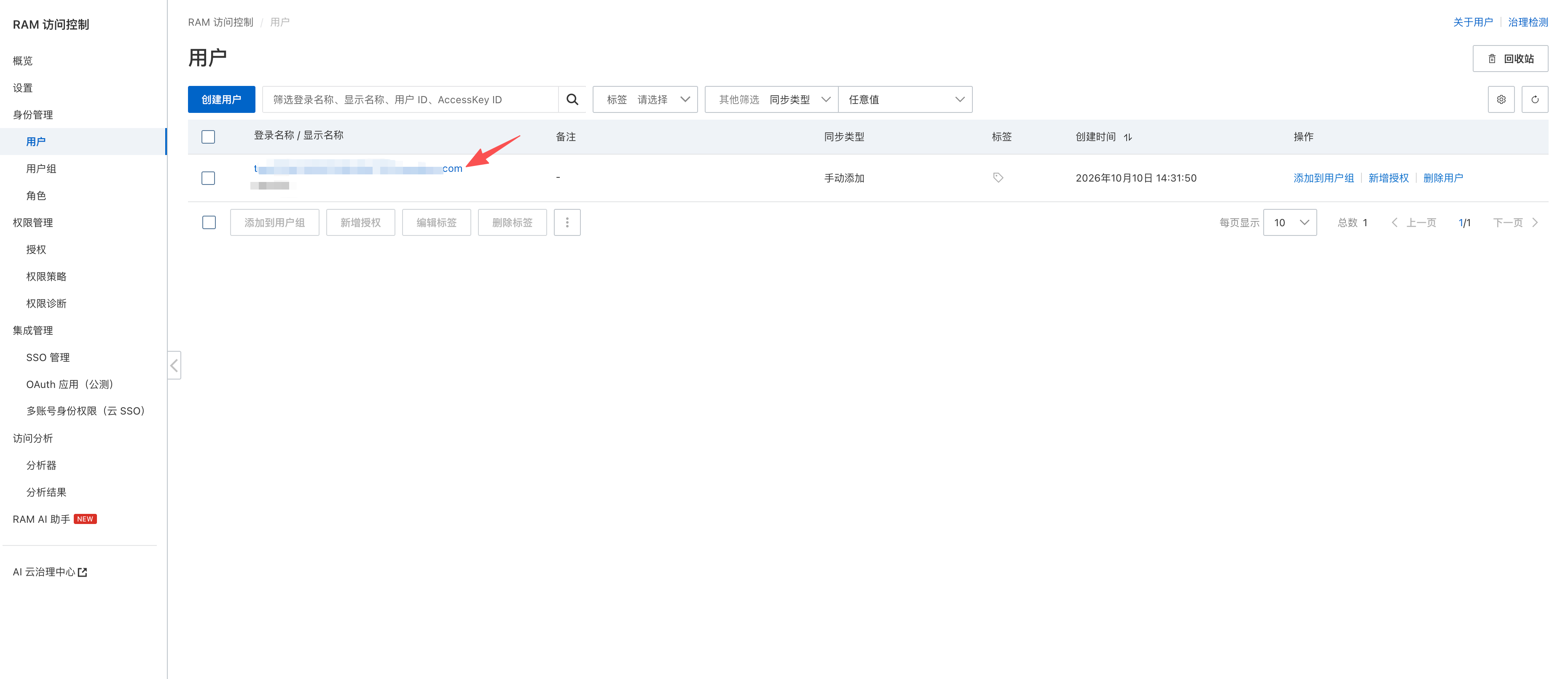Viewport: 1568px width, 679px height.
Task: Focus the user filter search field
Action: [410, 99]
